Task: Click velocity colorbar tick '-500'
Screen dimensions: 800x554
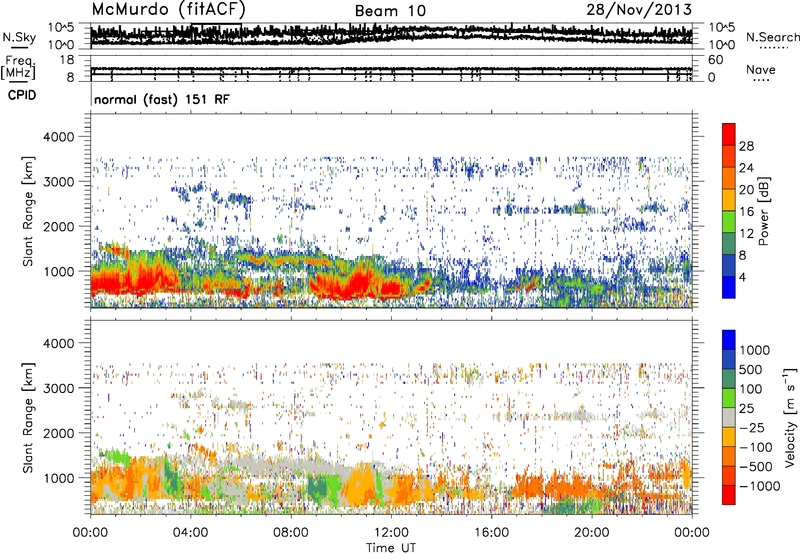Action: [x=756, y=466]
